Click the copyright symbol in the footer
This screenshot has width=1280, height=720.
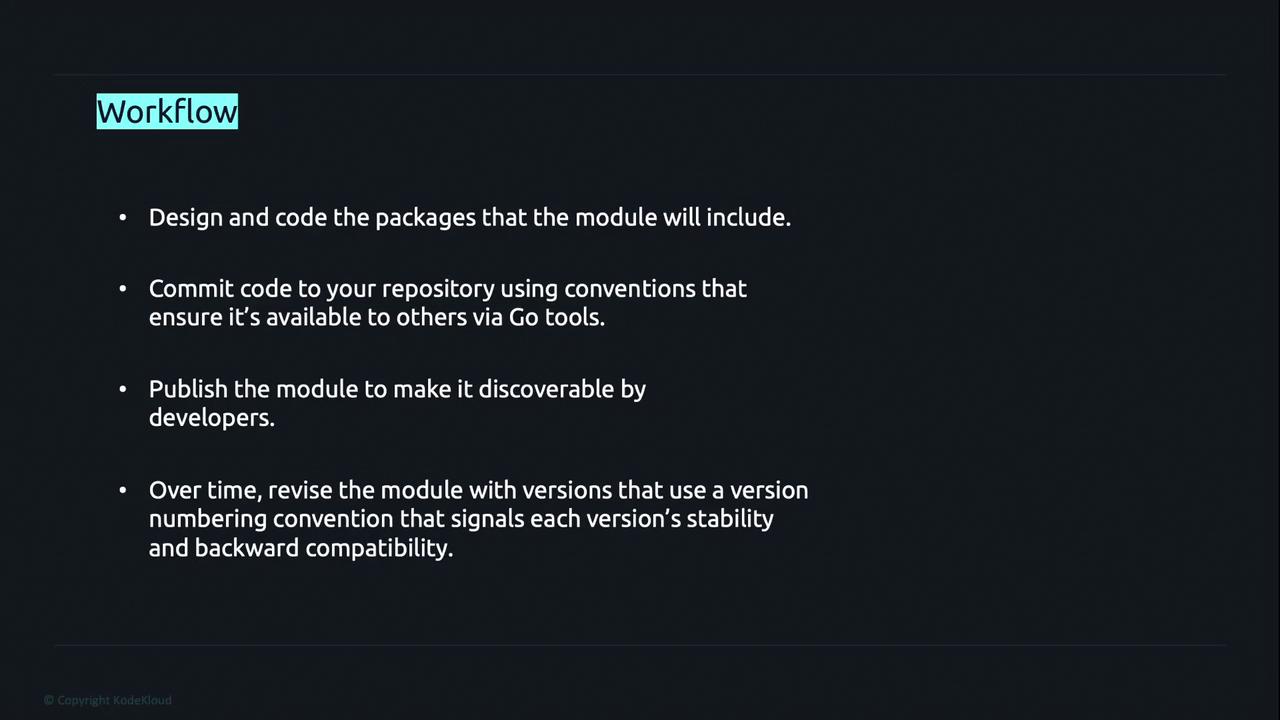click(49, 700)
